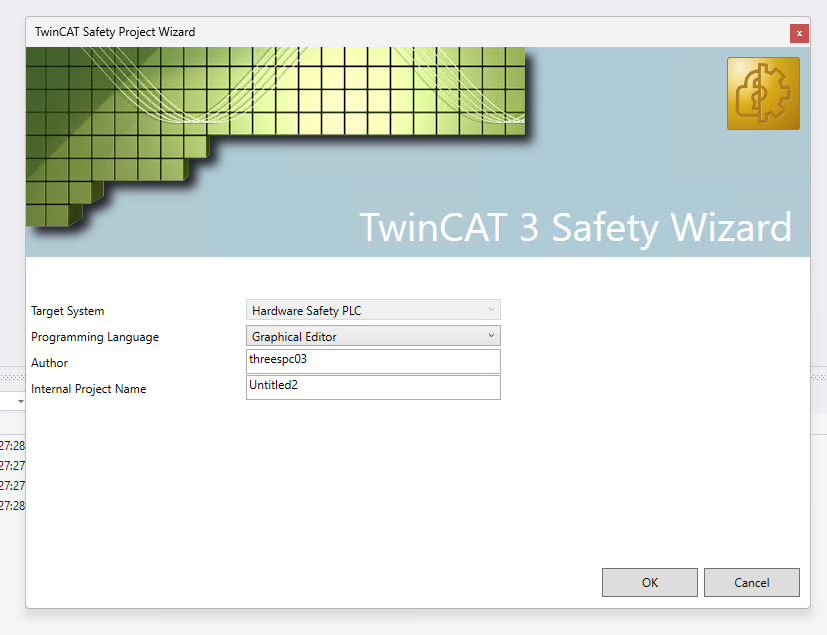Click the Internal Project Name label
The image size is (827, 635).
(89, 389)
